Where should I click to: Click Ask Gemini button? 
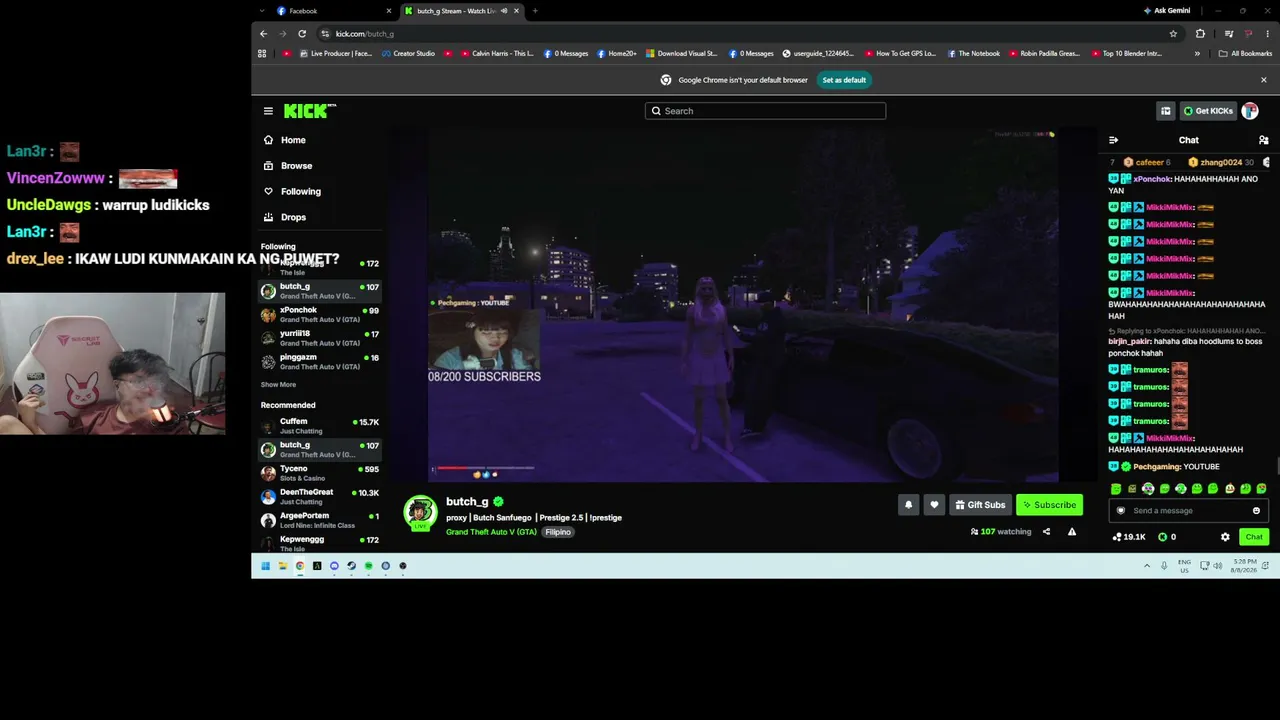point(1168,11)
